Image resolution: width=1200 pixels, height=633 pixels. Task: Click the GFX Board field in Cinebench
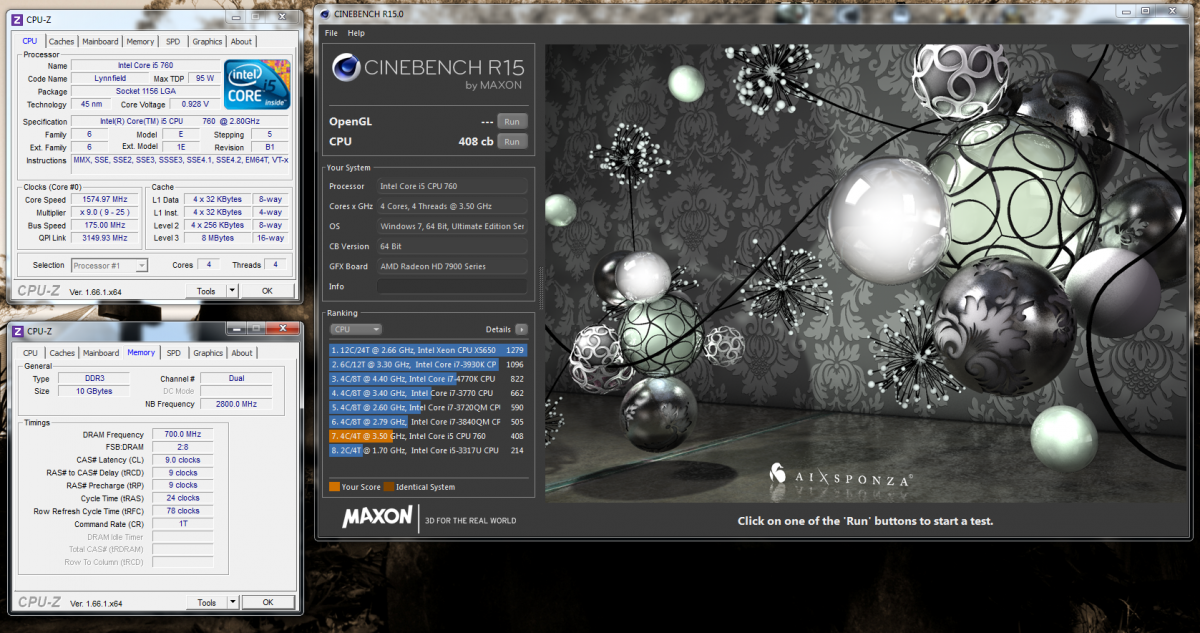click(452, 267)
